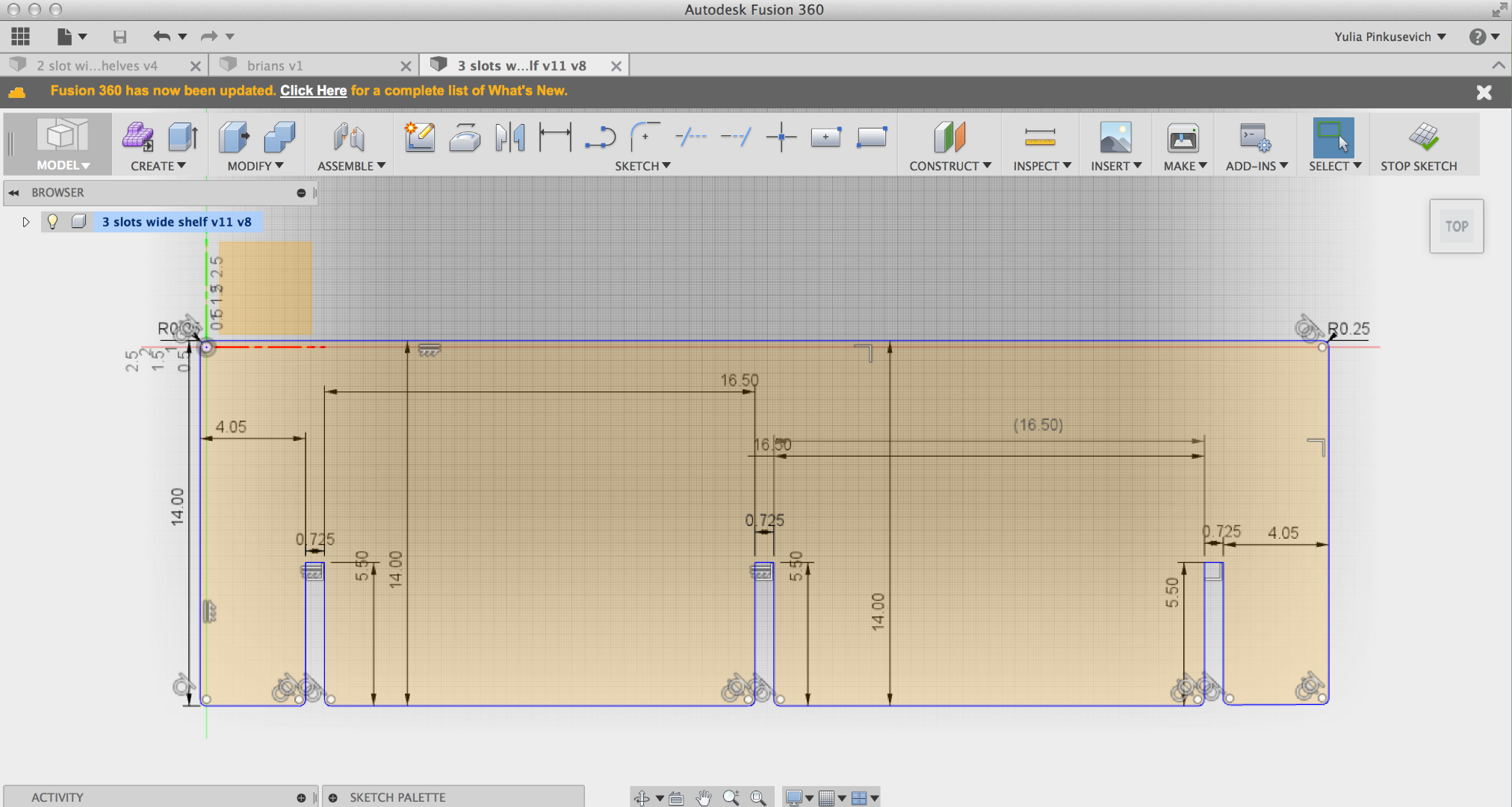Click the Sketch Dimension tool icon
Viewport: 1512px width, 807px height.
pos(555,139)
